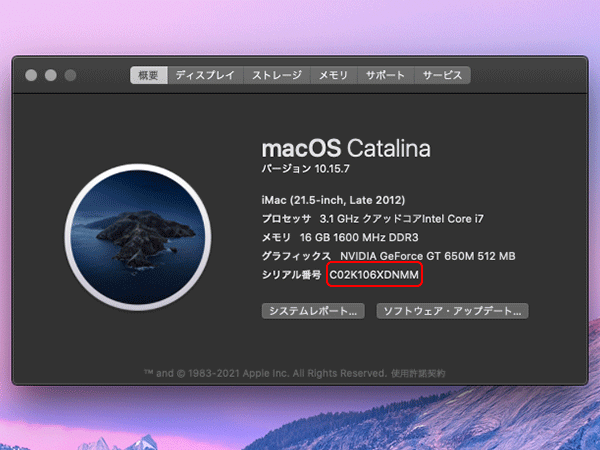600x450 pixels.
Task: Close the About This Mac window
Action: (31, 75)
